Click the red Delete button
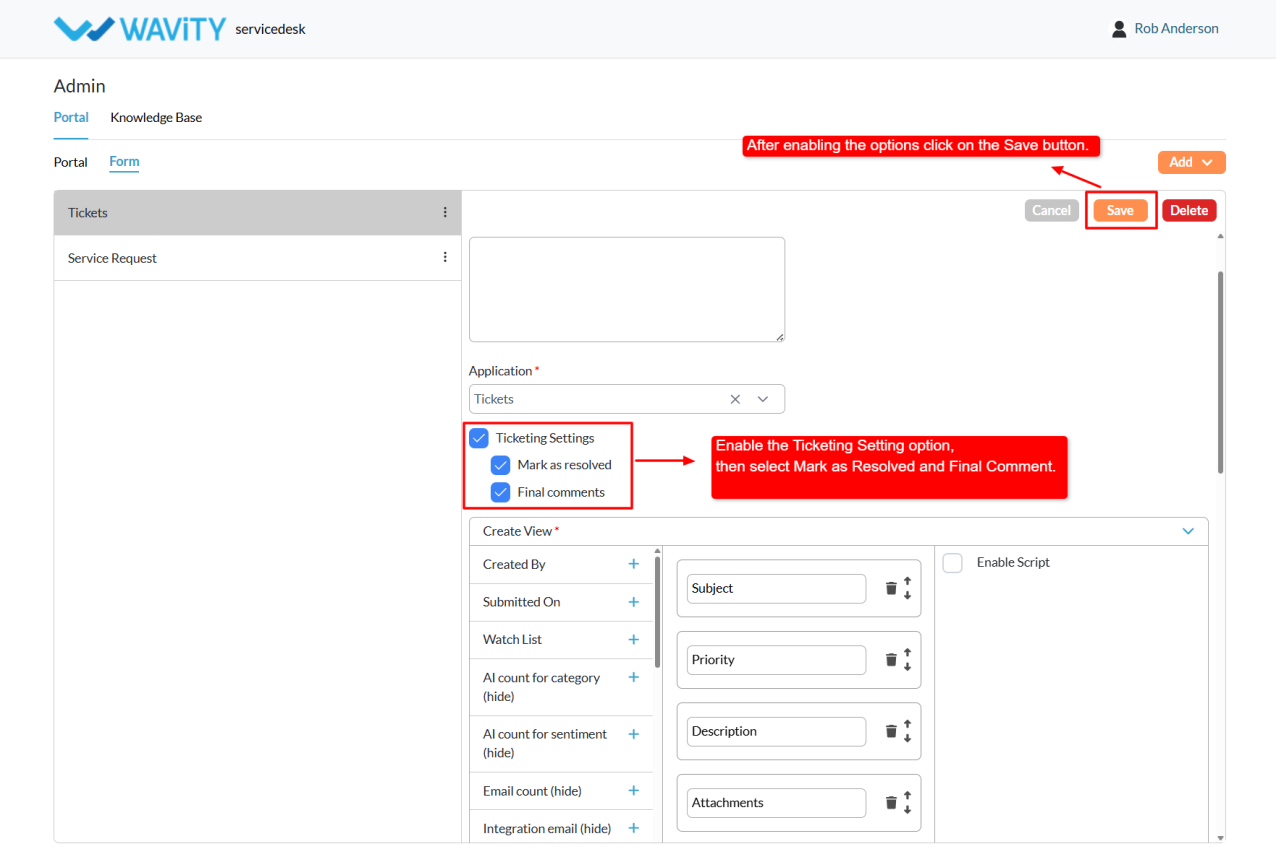This screenshot has width=1276, height=849. point(1189,210)
